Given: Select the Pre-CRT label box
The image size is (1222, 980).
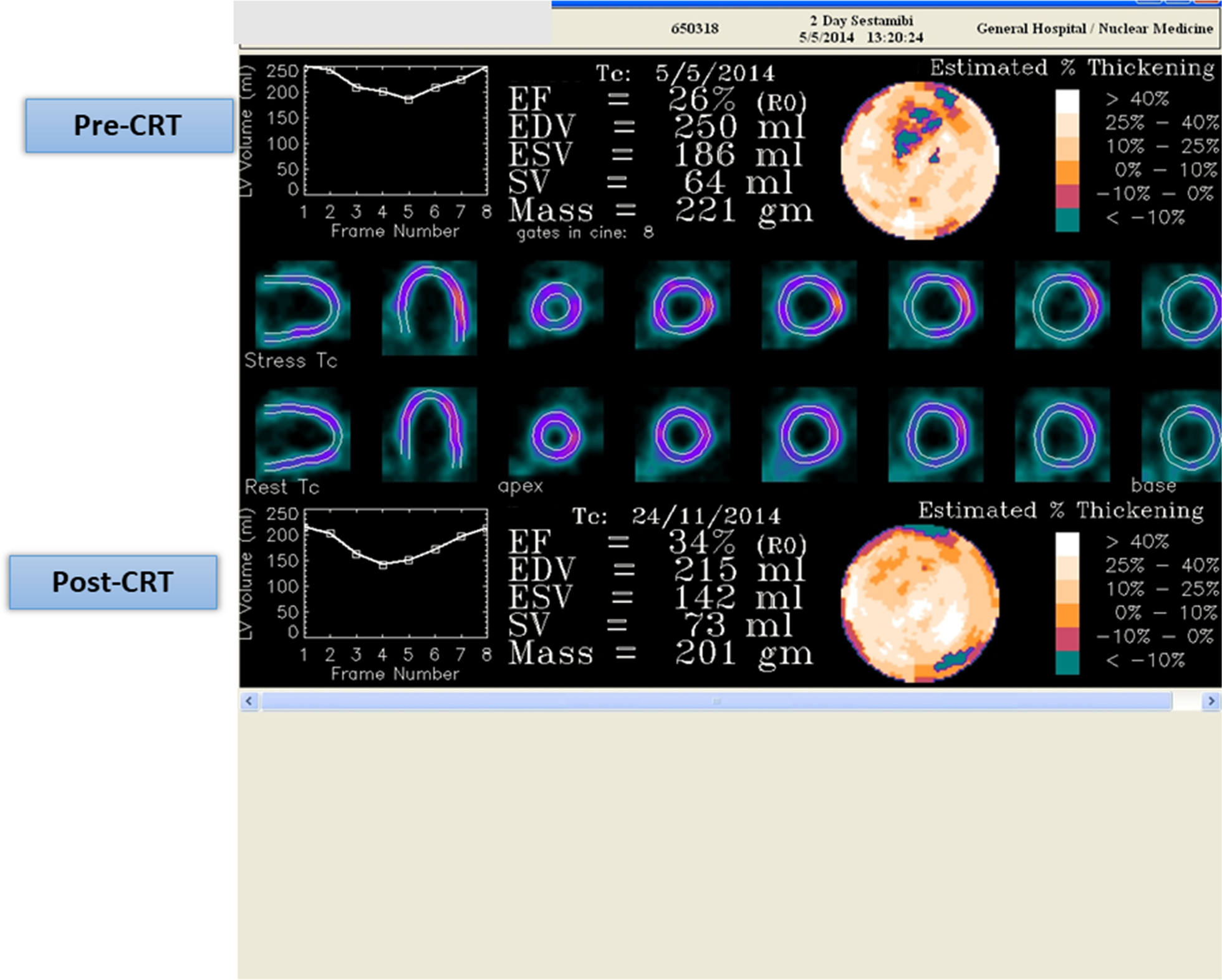Looking at the screenshot, I should (x=129, y=125).
